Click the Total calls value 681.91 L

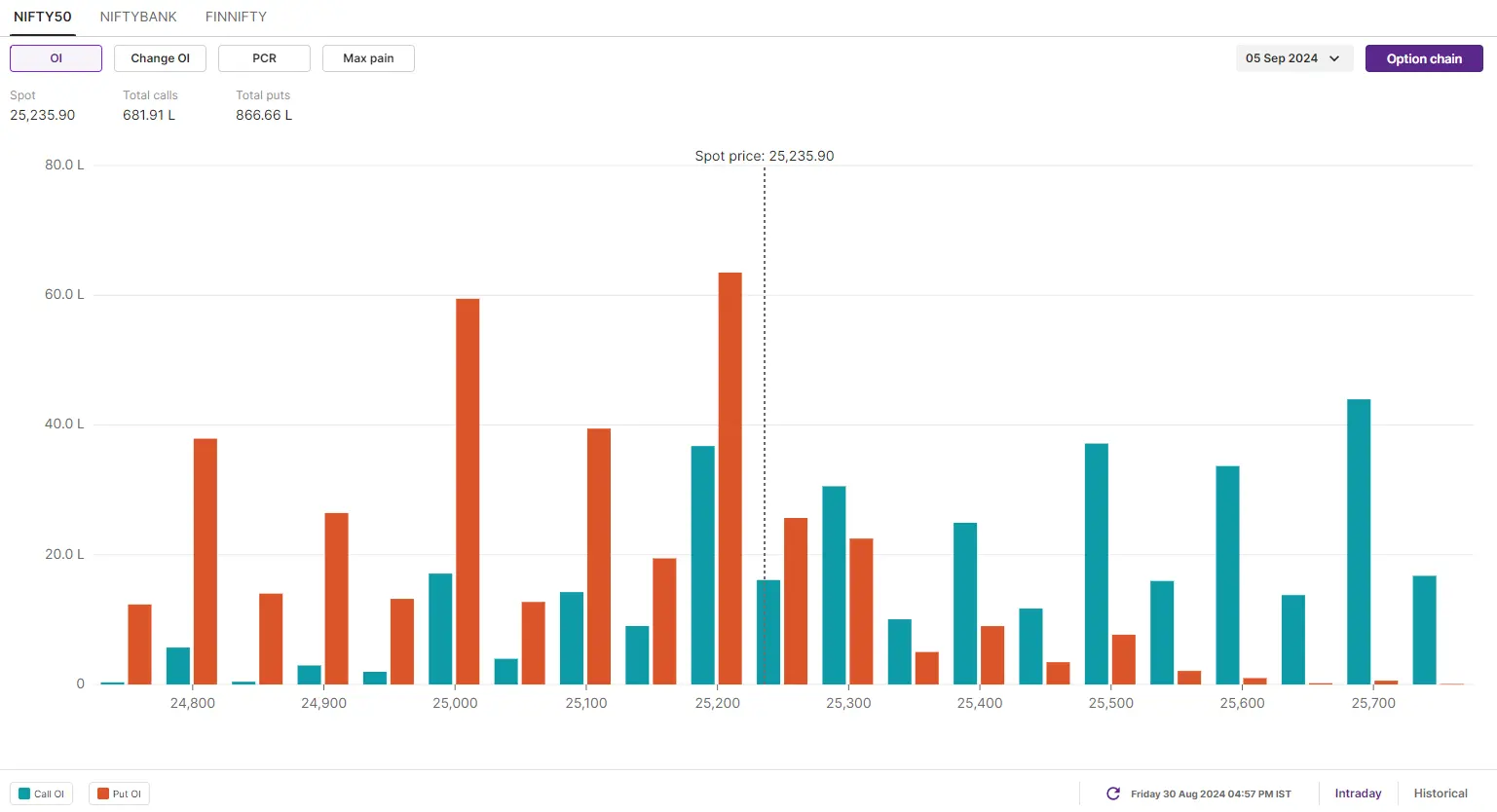coord(149,115)
